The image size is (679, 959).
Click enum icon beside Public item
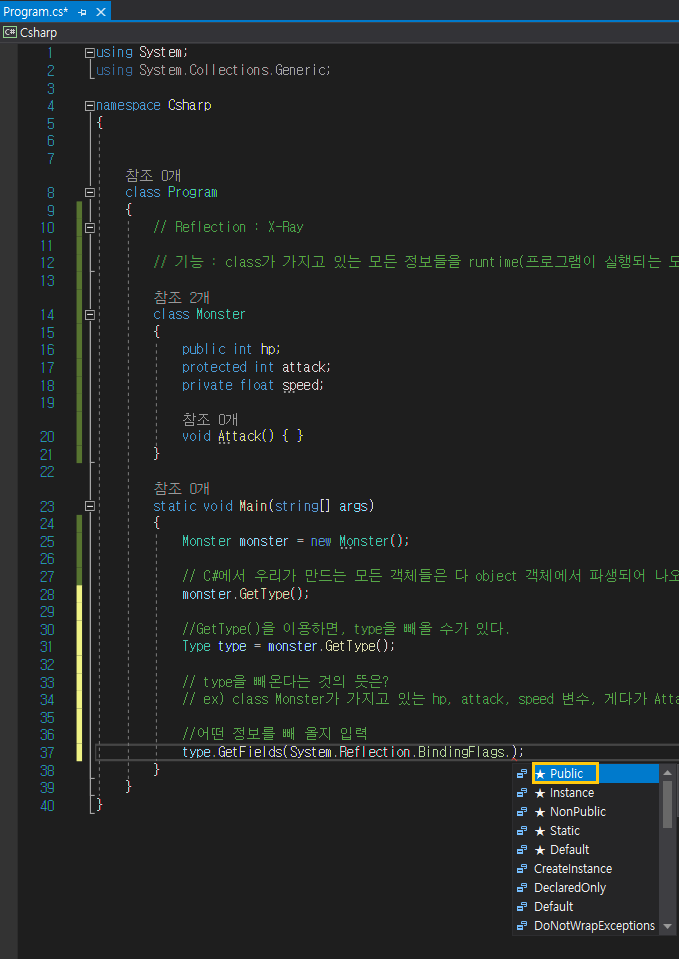click(522, 774)
